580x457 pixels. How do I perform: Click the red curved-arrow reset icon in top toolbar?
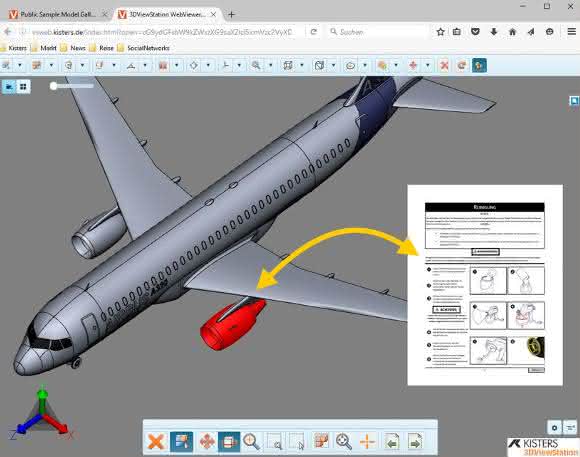point(462,65)
